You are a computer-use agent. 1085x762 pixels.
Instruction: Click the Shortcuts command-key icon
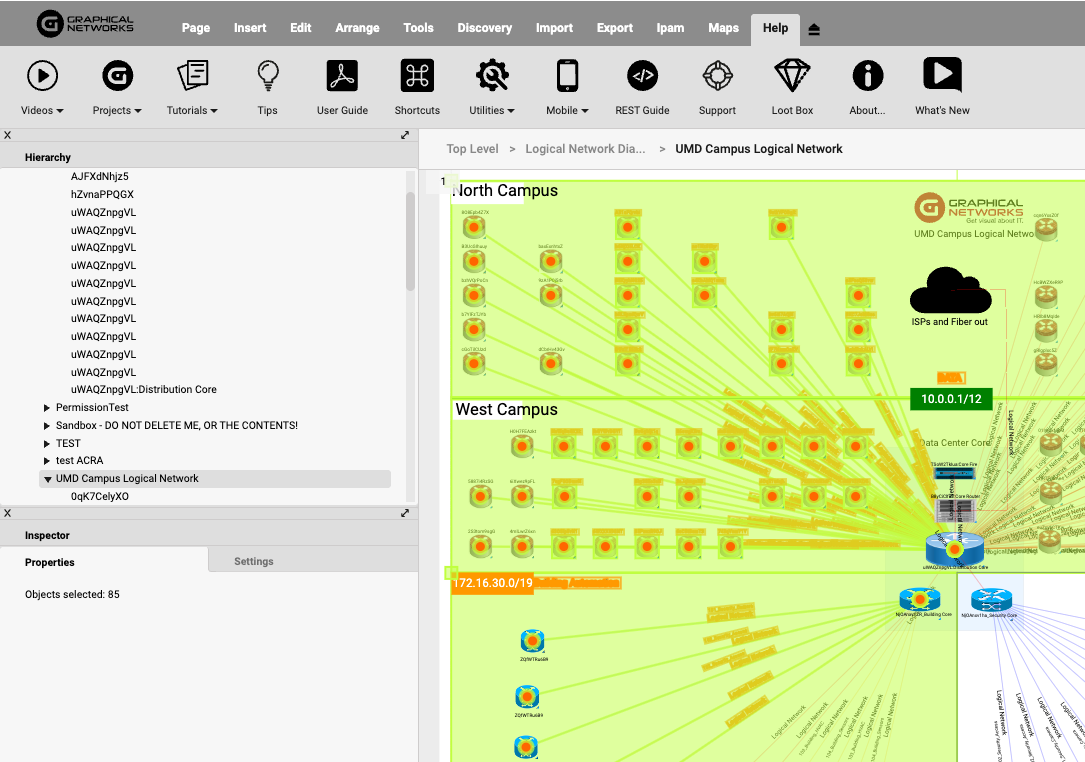point(417,76)
